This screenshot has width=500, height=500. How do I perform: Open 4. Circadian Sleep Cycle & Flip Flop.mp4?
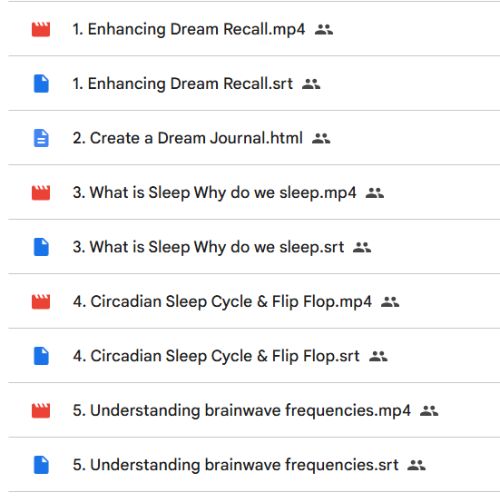(222, 302)
